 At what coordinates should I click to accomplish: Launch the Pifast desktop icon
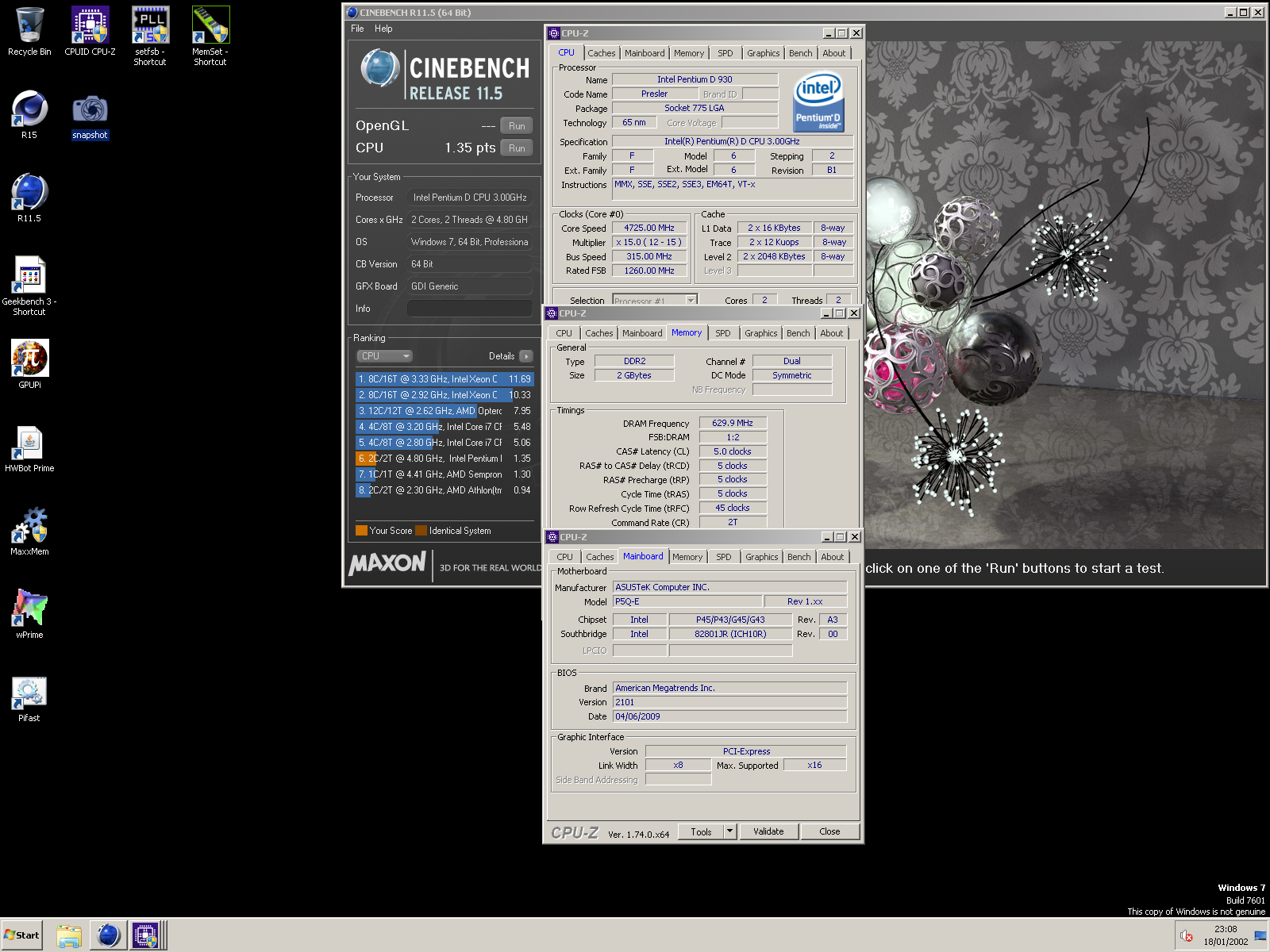coord(29,698)
